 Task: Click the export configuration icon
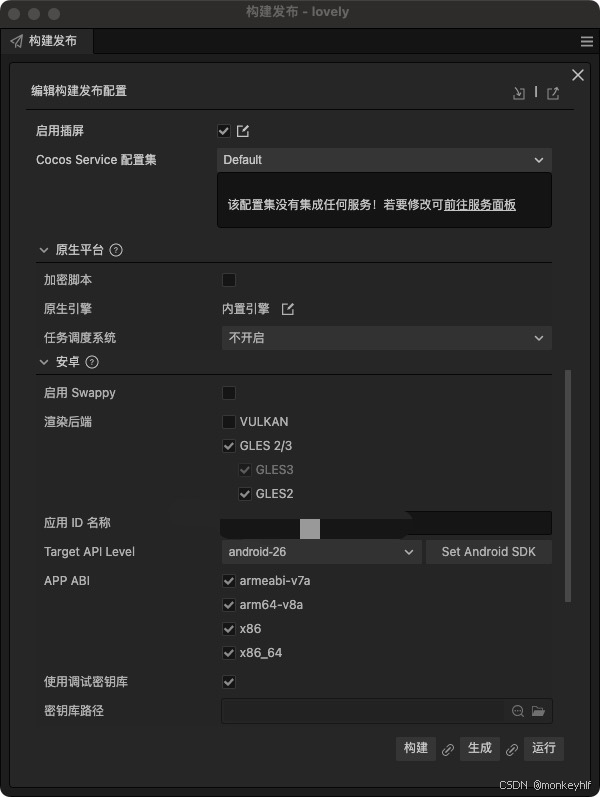click(553, 93)
